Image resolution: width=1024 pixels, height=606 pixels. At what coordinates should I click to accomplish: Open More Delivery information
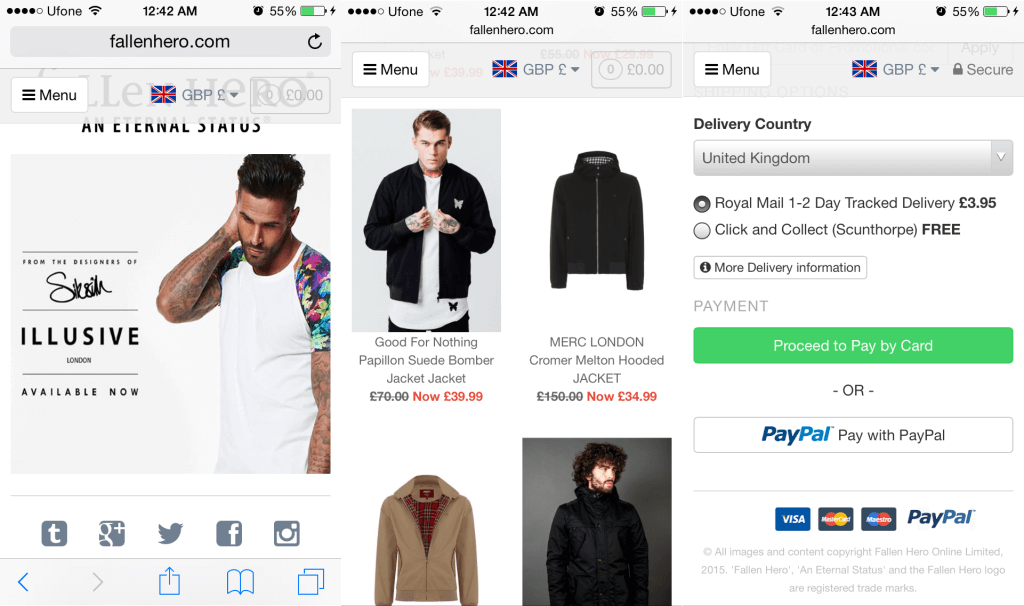click(x=780, y=268)
